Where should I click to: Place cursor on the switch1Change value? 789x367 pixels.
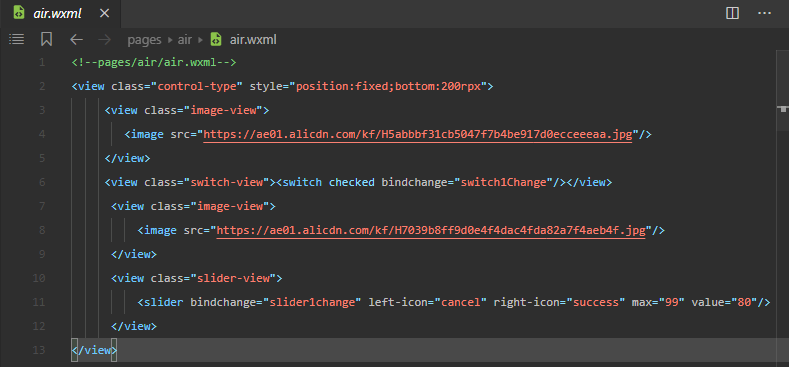click(504, 182)
